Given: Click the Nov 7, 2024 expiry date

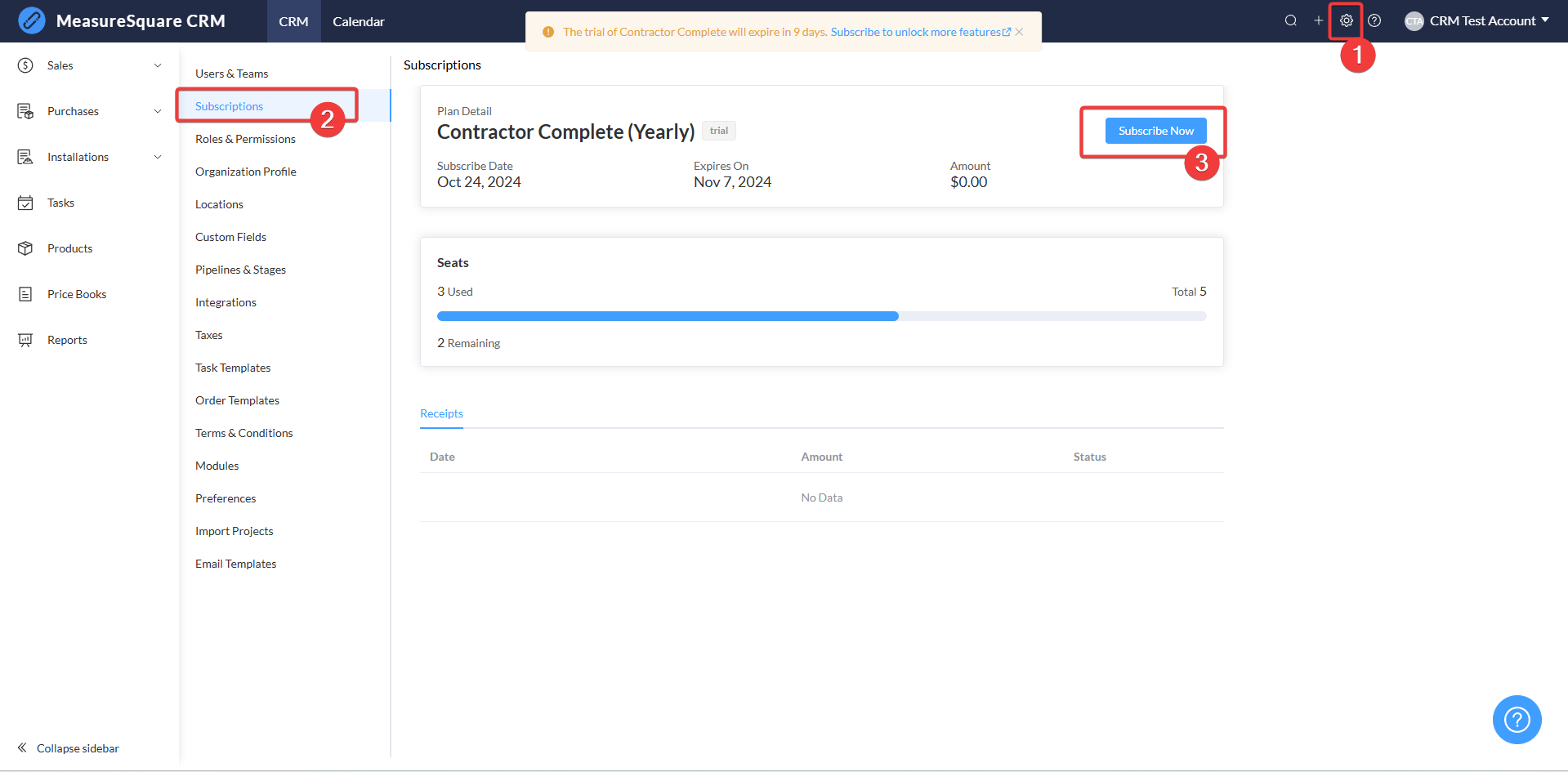Looking at the screenshot, I should click(733, 182).
